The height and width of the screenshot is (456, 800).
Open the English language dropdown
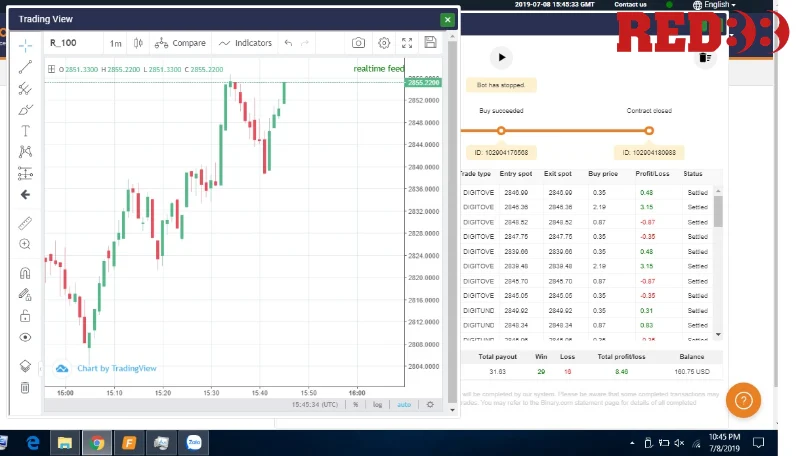point(716,5)
